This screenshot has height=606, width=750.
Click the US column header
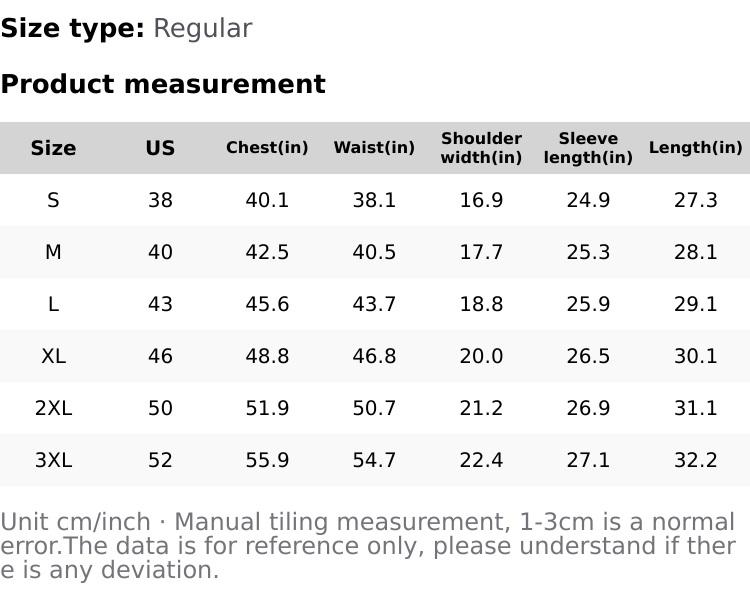pyautogui.click(x=160, y=148)
